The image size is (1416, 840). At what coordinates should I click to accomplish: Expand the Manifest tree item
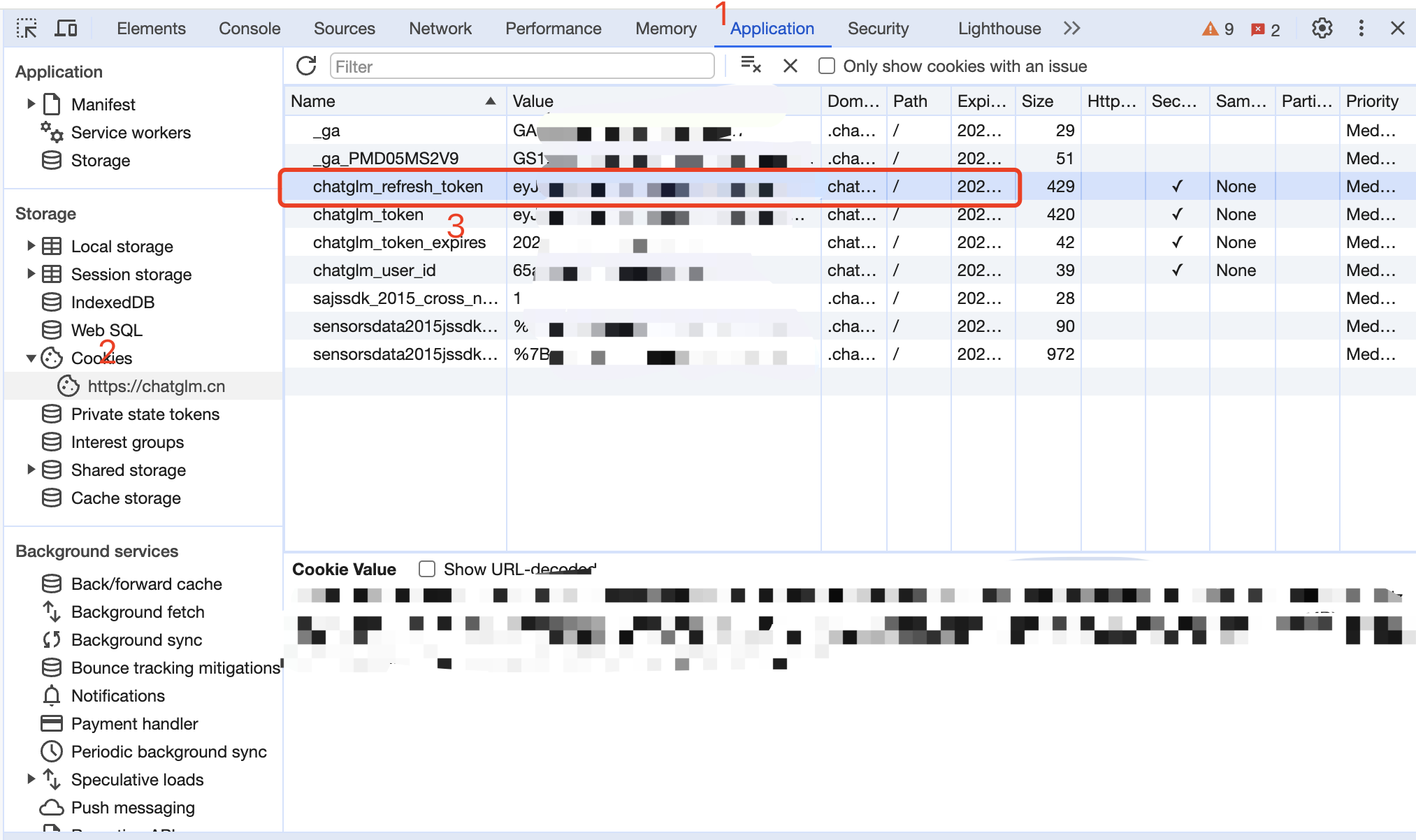(x=31, y=104)
